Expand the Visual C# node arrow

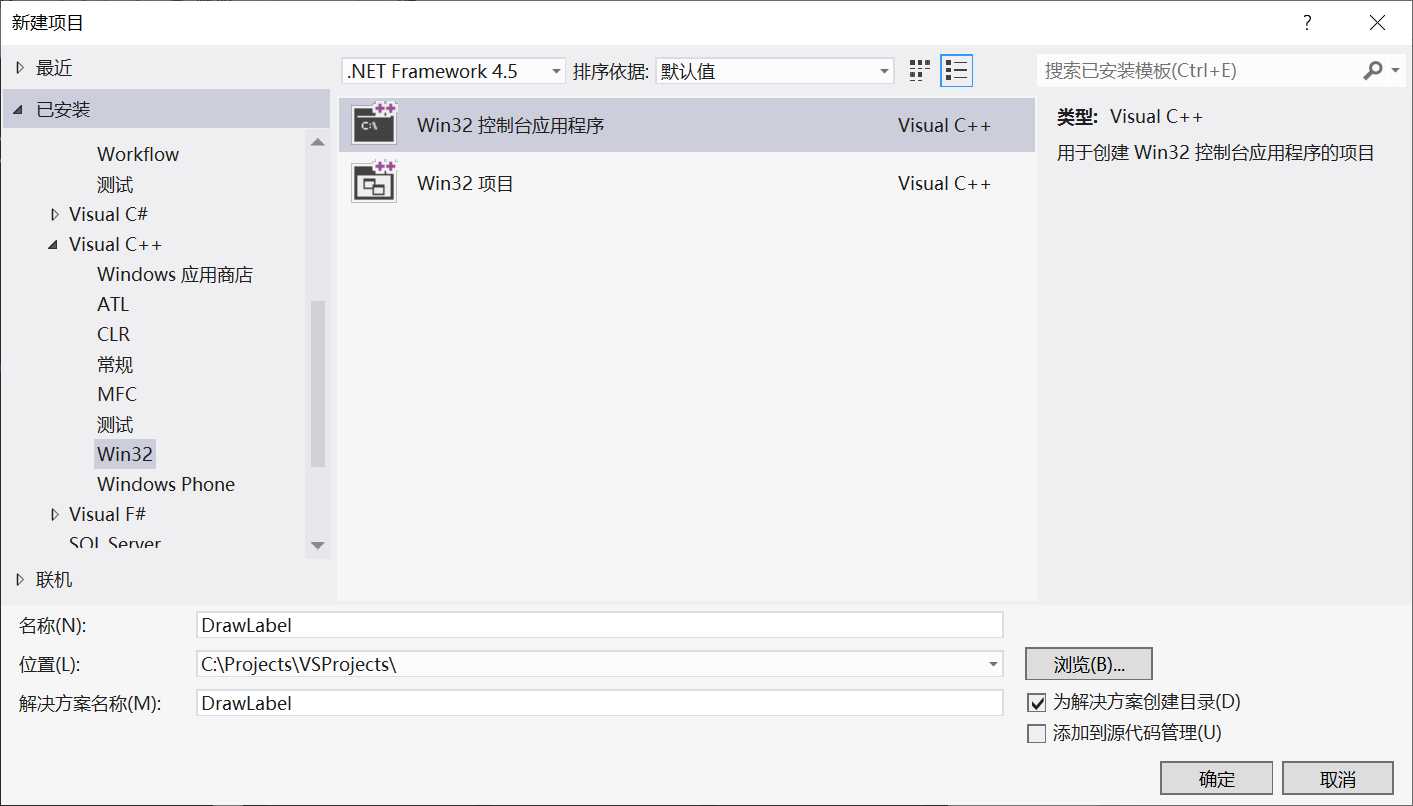(54, 214)
